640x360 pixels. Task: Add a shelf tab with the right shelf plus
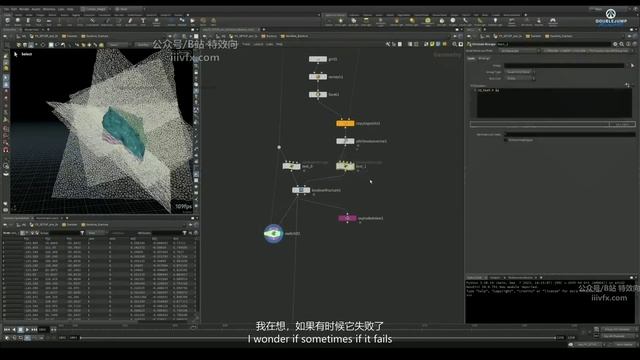526,15
